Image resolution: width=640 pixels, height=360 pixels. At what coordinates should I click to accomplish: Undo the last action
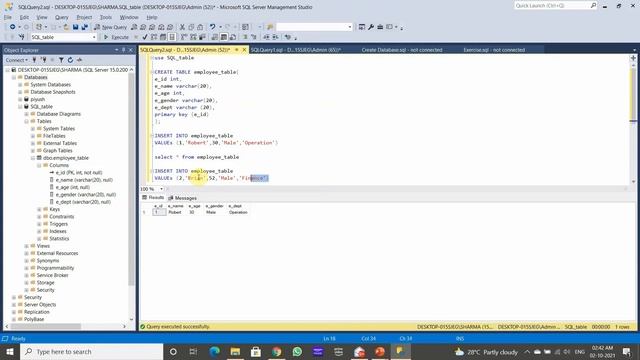212,27
